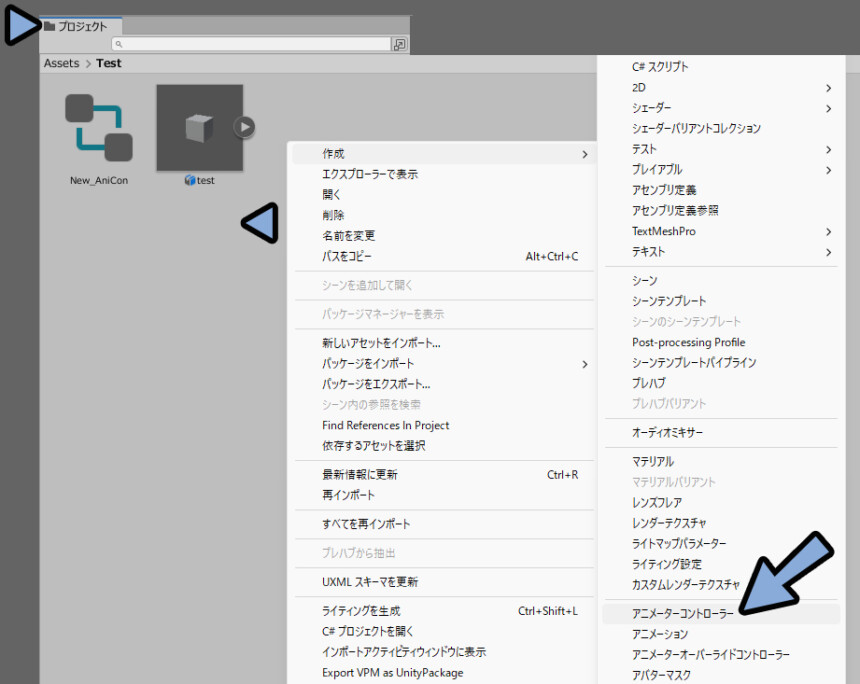Switch to the プロジェクト tab
860x684 pixels.
coord(81,26)
